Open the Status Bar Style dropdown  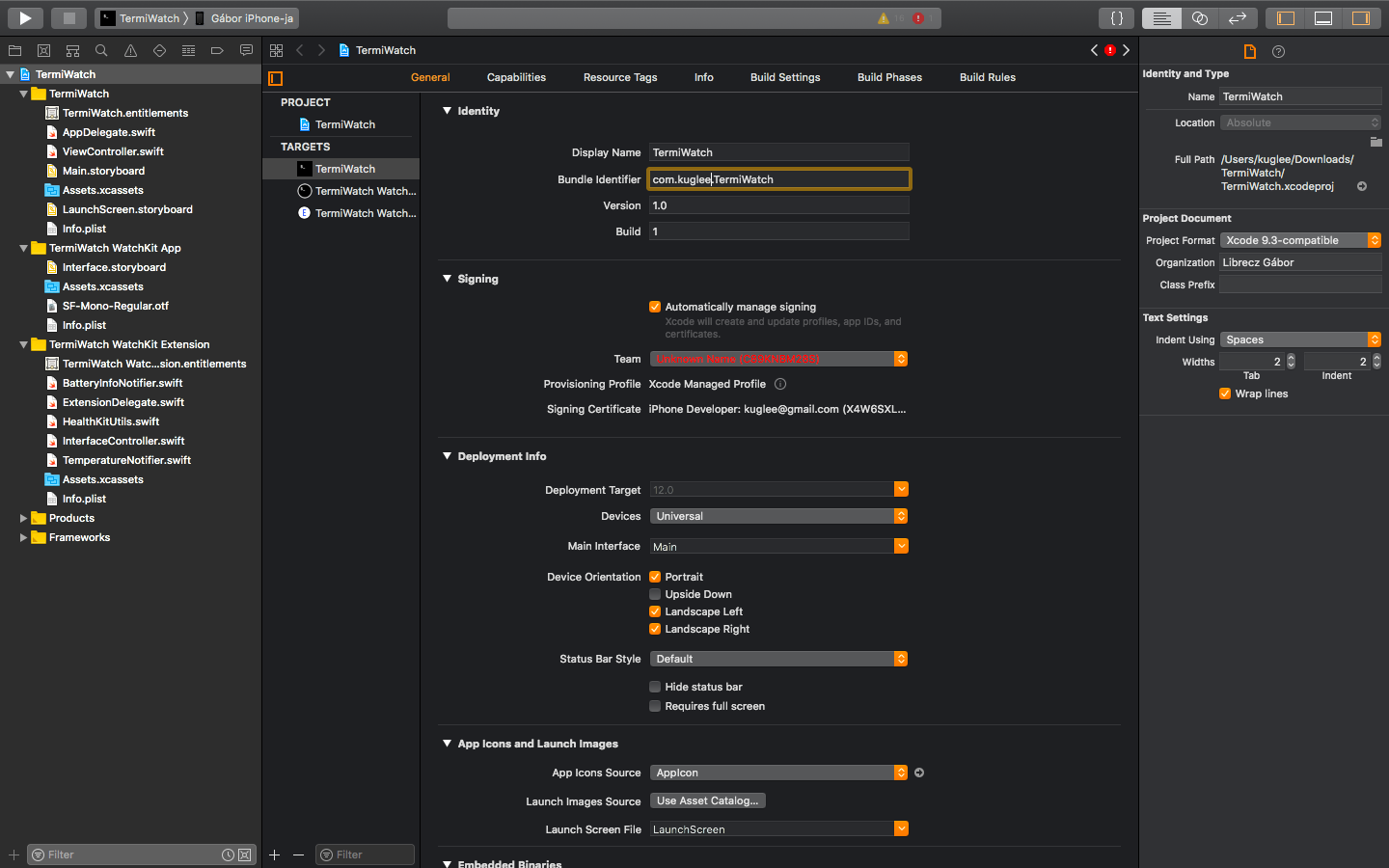point(778,659)
